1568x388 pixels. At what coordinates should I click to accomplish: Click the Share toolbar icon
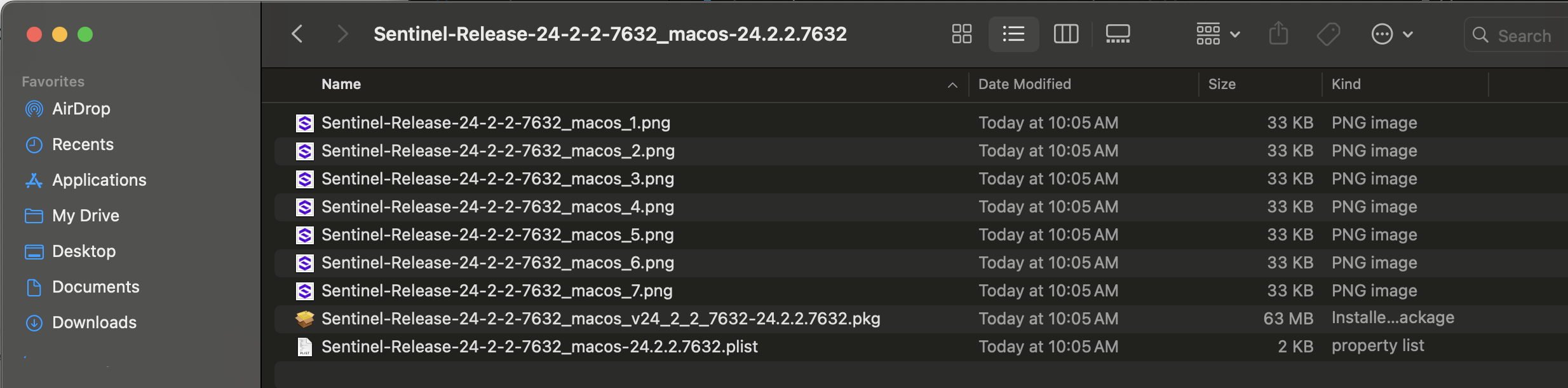point(1278,34)
